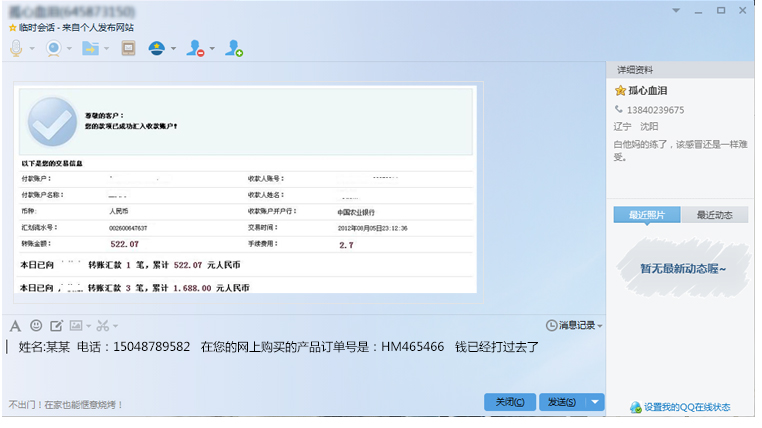Expand the voice call dropdown arrow
Viewport: 762px width, 428px height.
pyautogui.click(x=32, y=49)
